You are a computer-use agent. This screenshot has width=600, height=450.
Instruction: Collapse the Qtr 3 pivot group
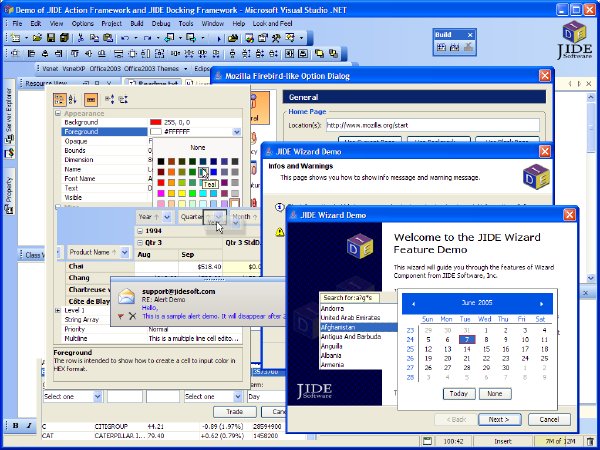tap(140, 243)
